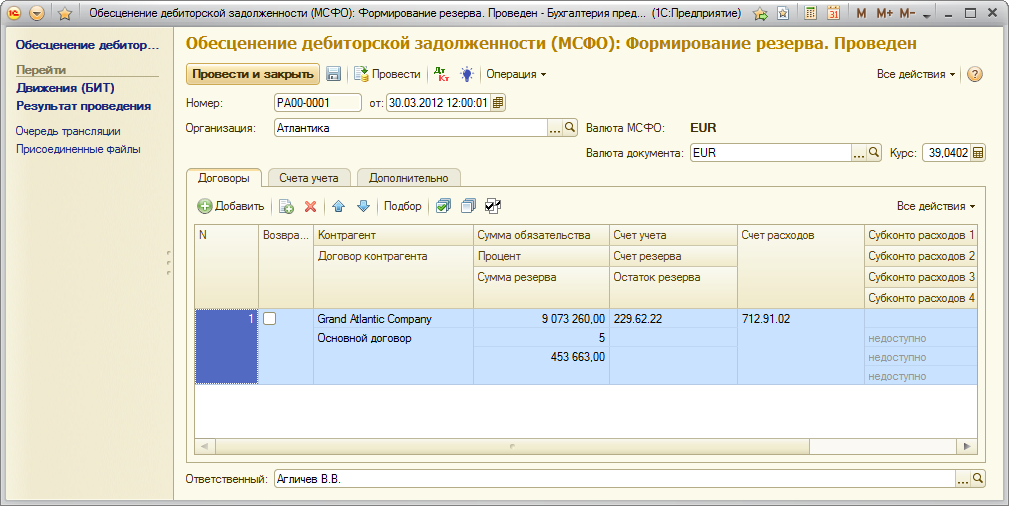Click the Дт/Кт postings icon

(x=441, y=75)
